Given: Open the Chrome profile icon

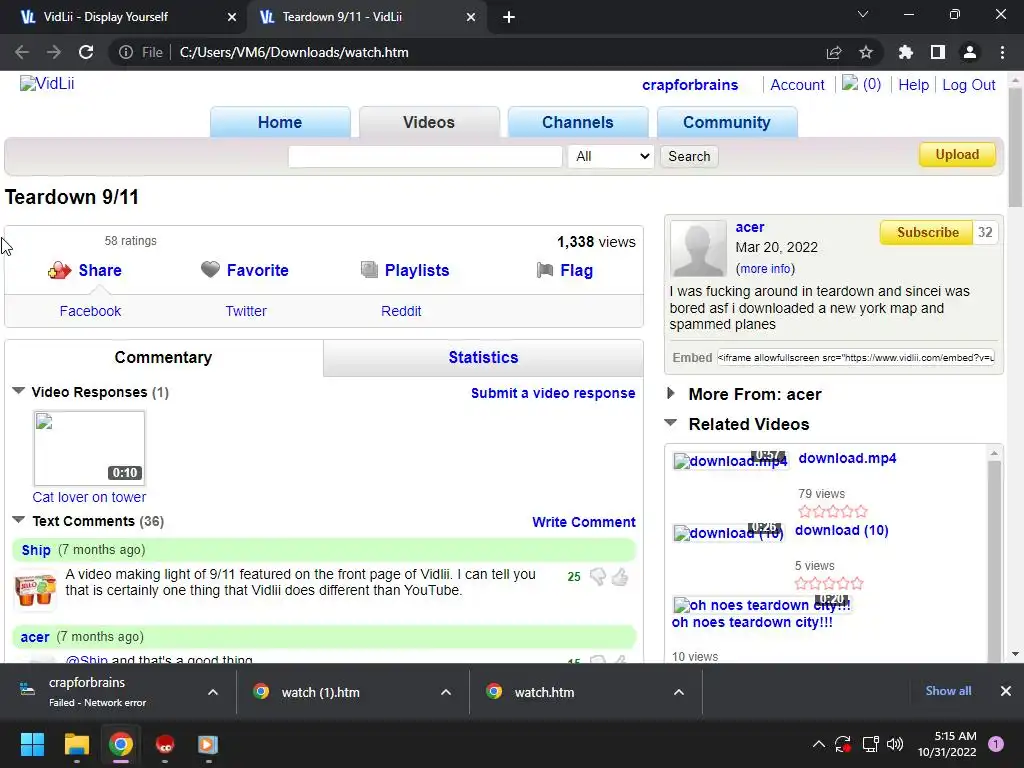Looking at the screenshot, I should [x=970, y=52].
